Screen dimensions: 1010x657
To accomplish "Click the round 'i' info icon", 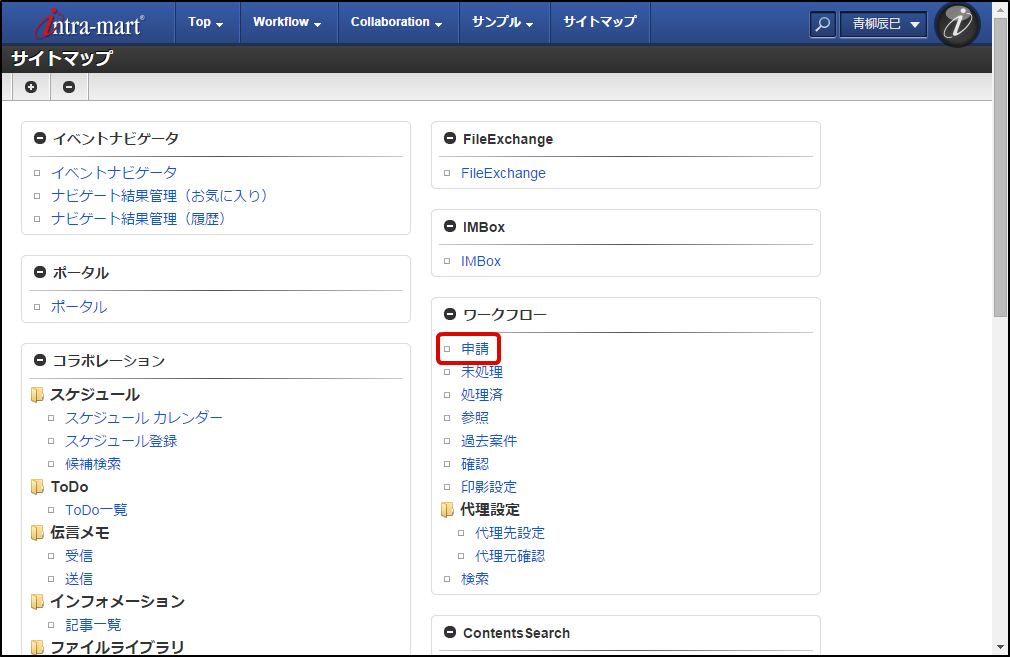I will tap(957, 24).
